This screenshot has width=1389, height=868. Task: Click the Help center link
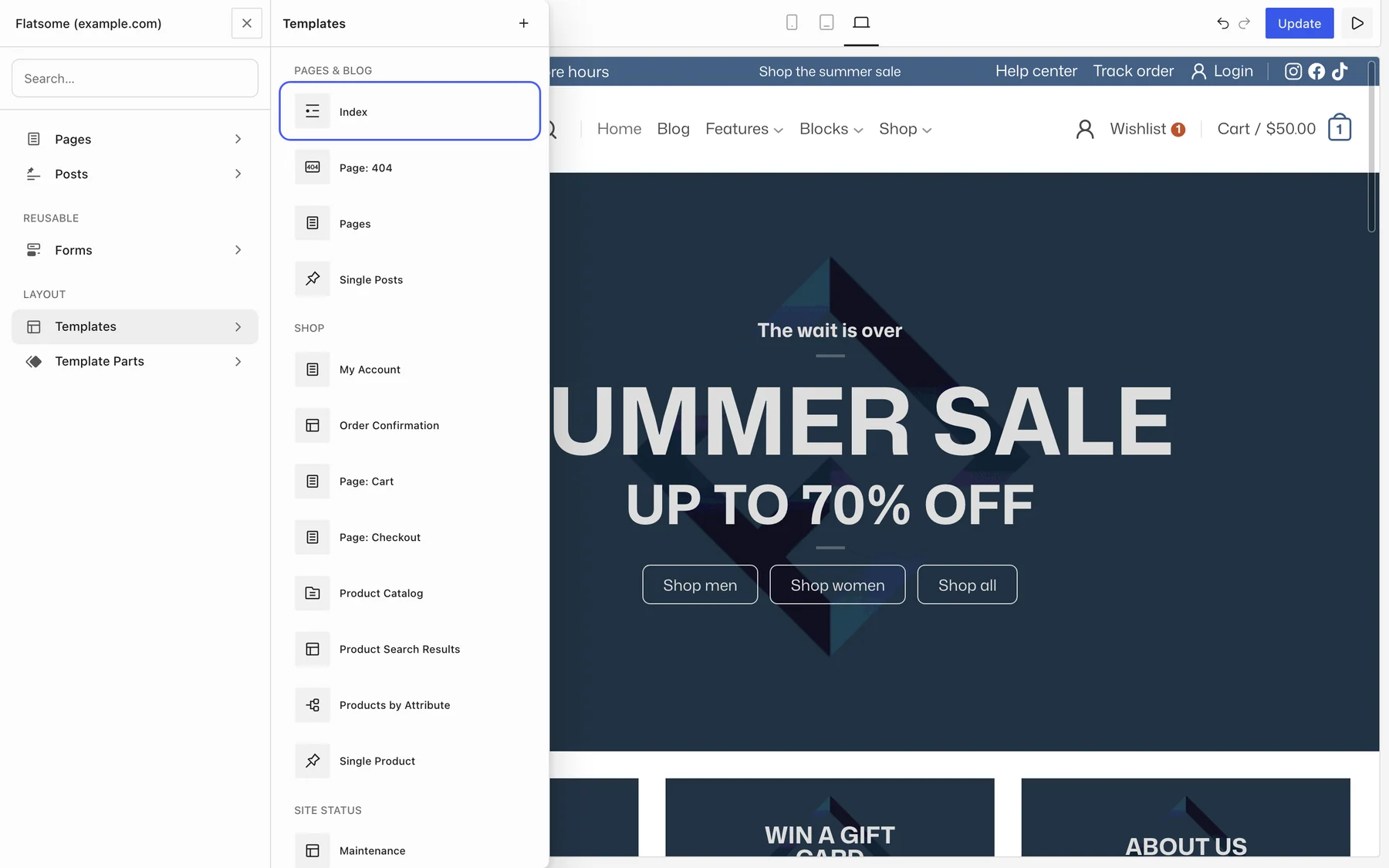(1036, 71)
